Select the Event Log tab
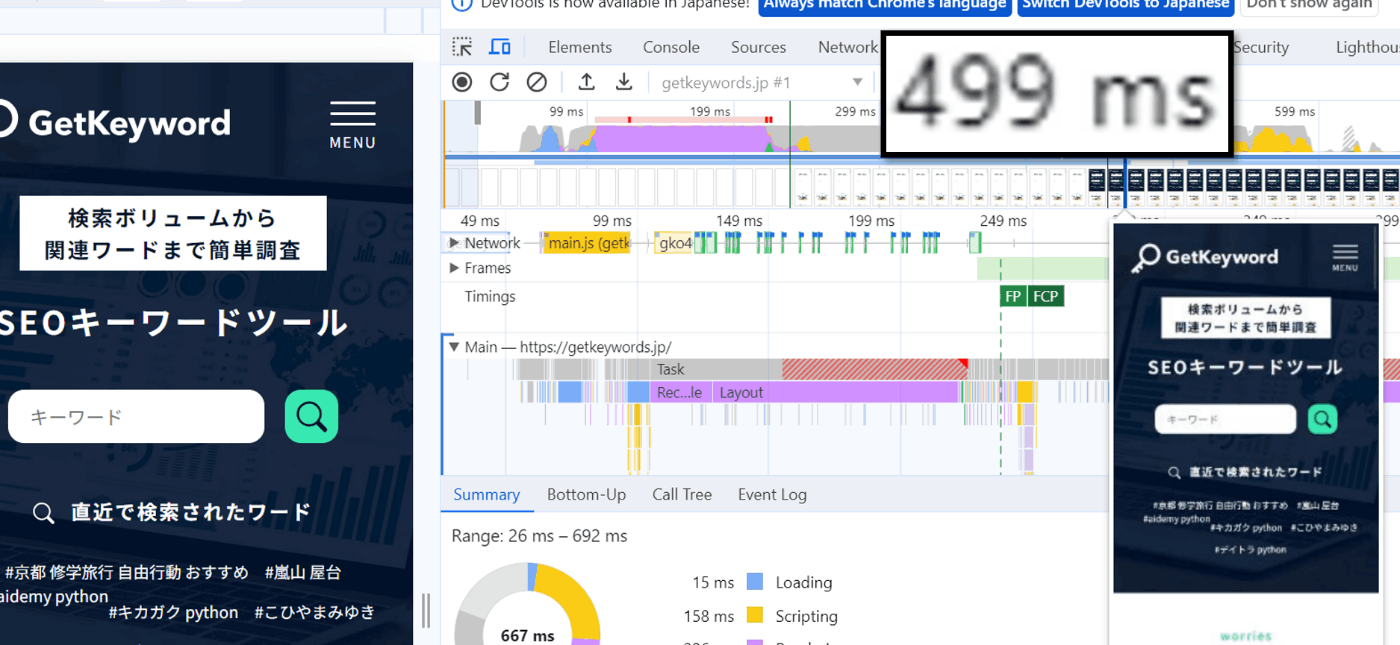The image size is (1400, 645). (772, 494)
